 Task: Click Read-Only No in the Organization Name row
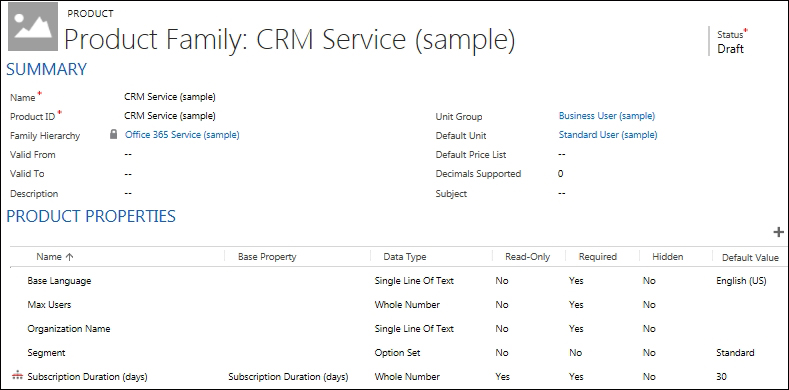(x=502, y=329)
